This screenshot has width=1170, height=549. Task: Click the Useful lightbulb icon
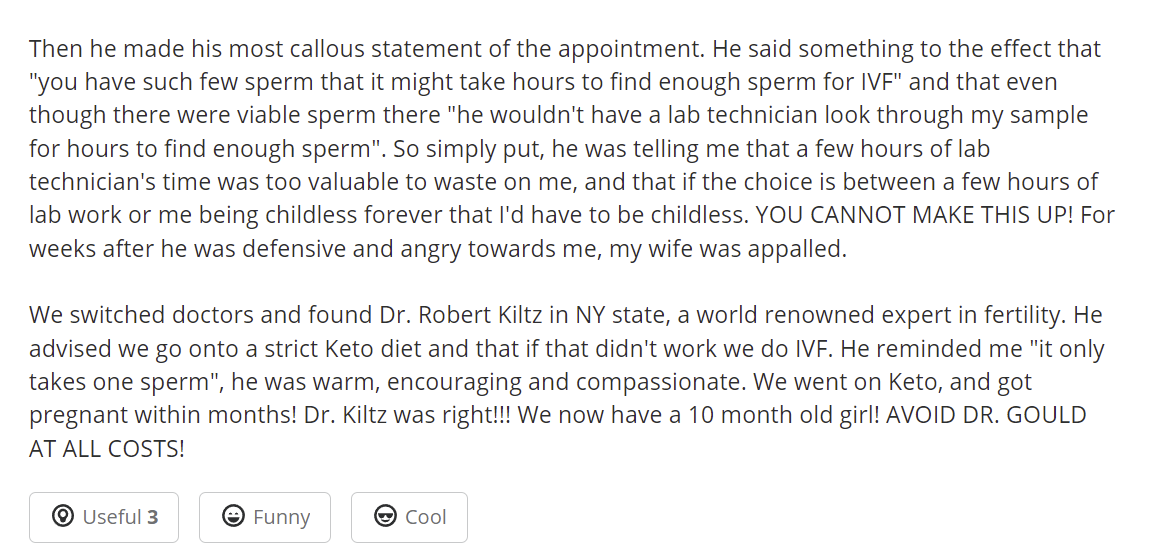pyautogui.click(x=63, y=516)
